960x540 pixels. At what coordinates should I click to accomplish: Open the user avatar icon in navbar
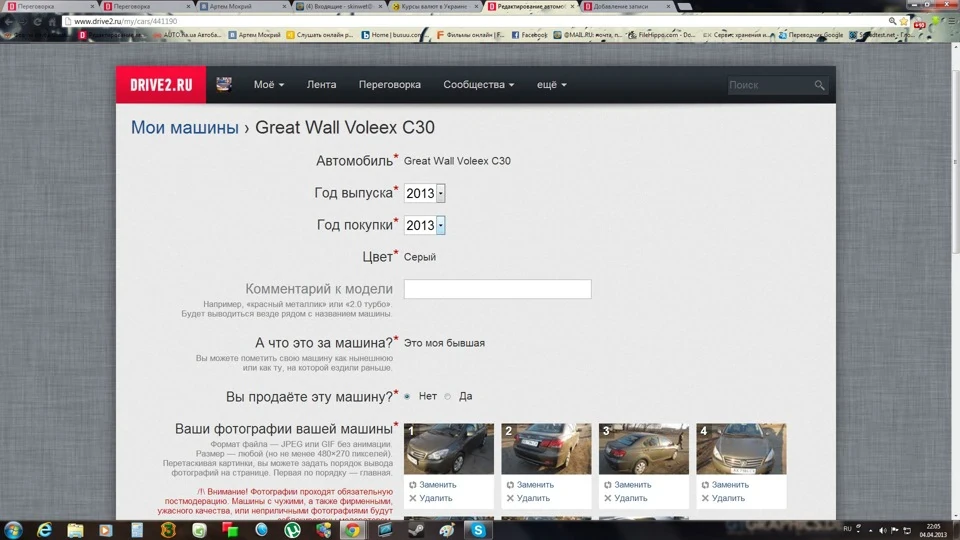tap(224, 84)
